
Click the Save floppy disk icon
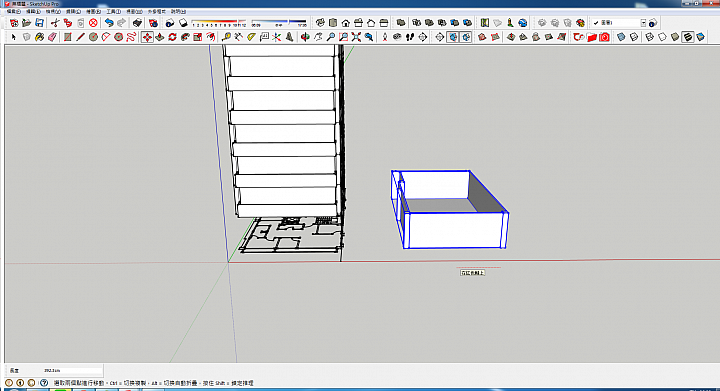click(39, 22)
